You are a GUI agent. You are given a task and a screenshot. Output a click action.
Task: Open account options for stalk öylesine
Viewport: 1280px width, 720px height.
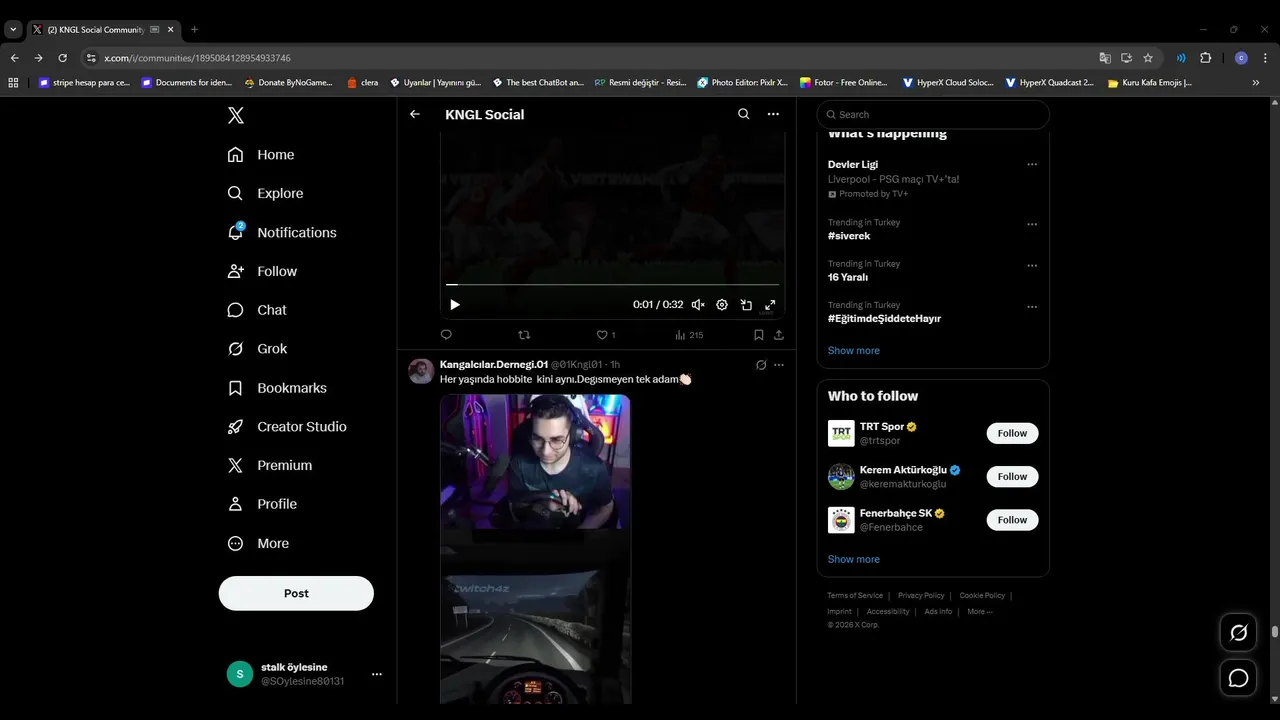[377, 674]
